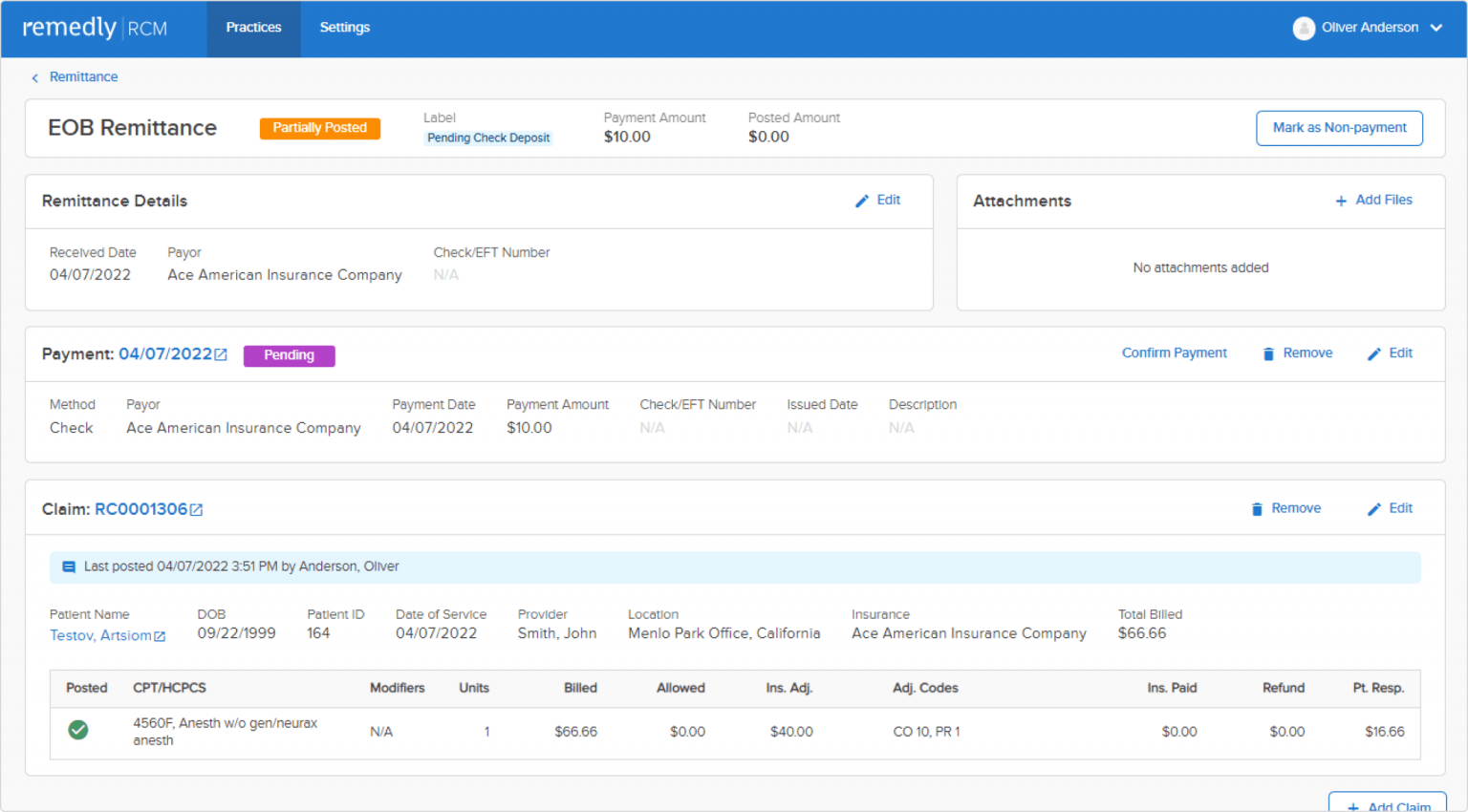Click the pencil icon in Remittance Details

click(x=862, y=201)
